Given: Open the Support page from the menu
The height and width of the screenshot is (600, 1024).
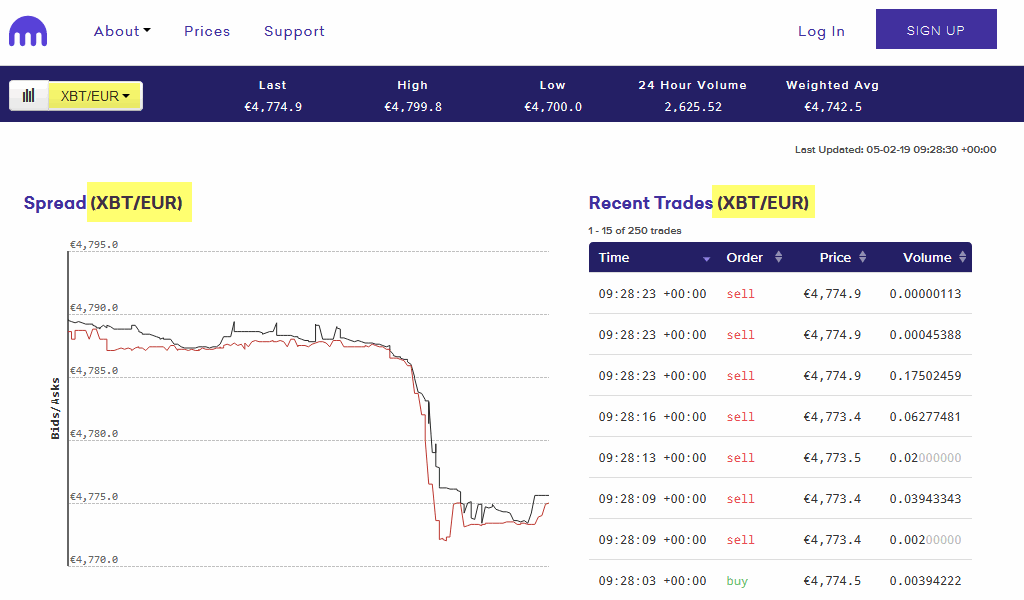Looking at the screenshot, I should pyautogui.click(x=293, y=31).
